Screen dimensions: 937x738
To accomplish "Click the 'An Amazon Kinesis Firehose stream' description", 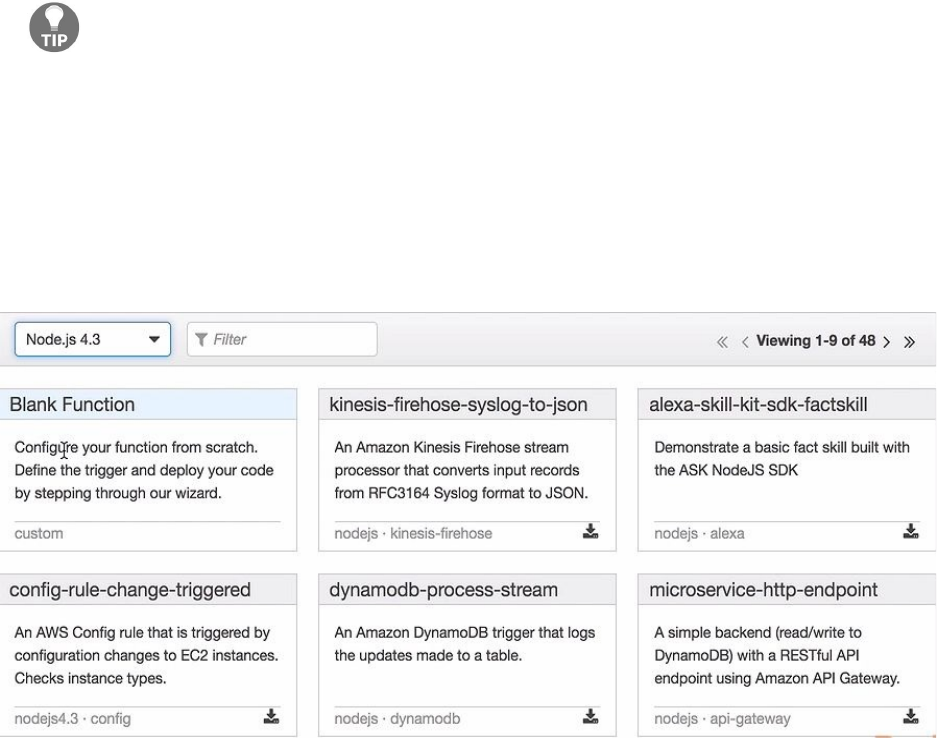I will coord(461,470).
